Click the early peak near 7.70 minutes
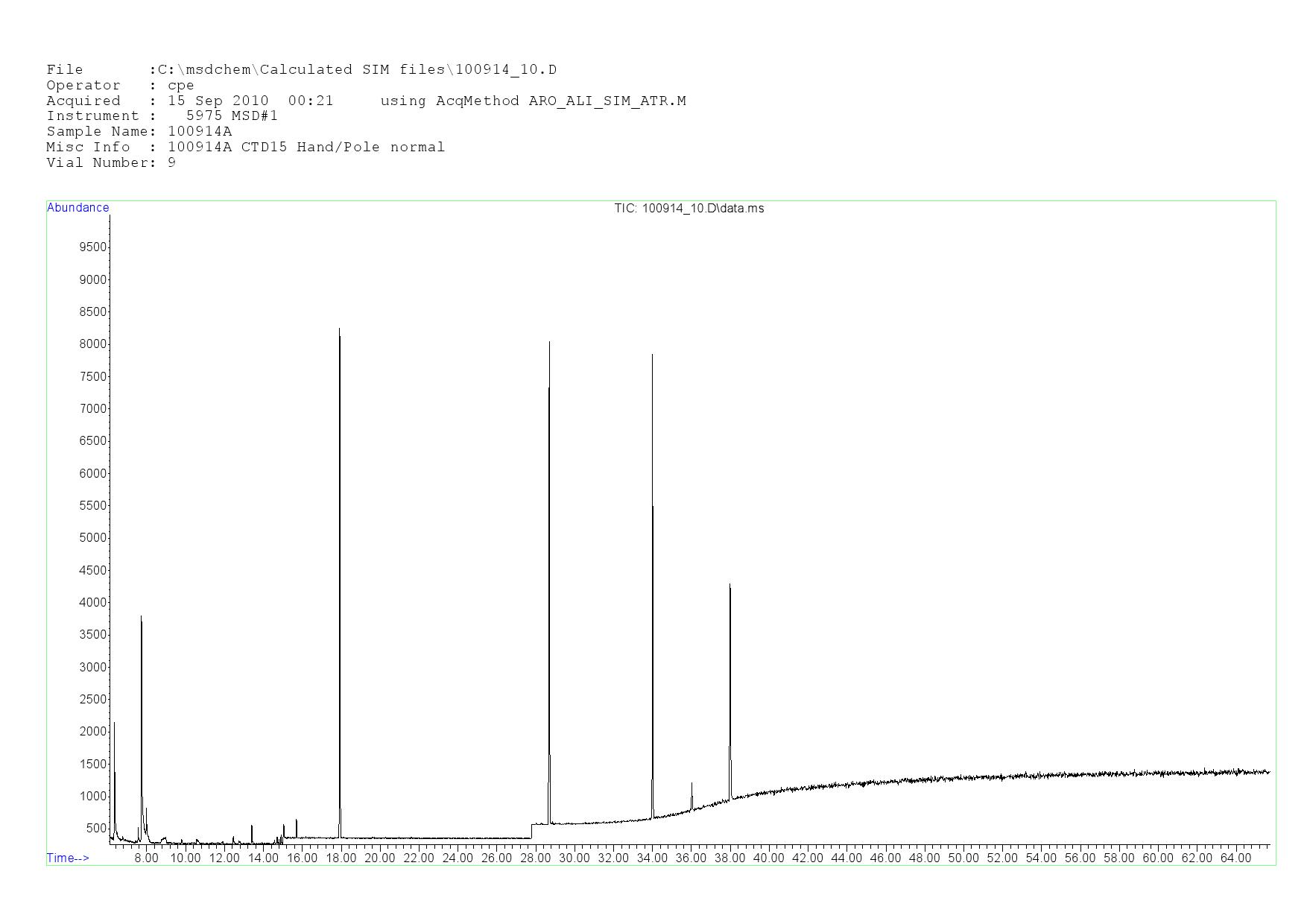 click(141, 618)
